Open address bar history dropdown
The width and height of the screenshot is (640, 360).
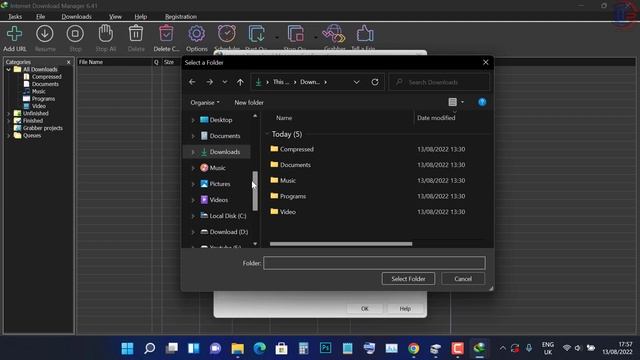tap(356, 82)
